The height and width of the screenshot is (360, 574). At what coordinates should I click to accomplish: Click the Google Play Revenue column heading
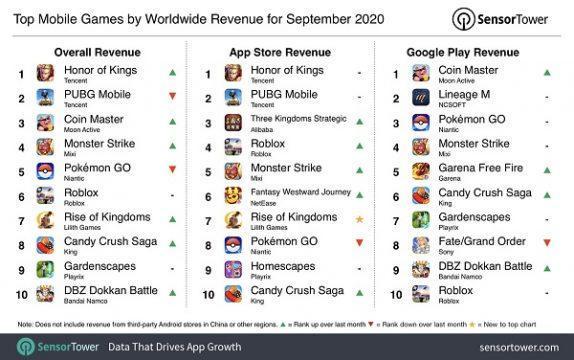[x=463, y=52]
